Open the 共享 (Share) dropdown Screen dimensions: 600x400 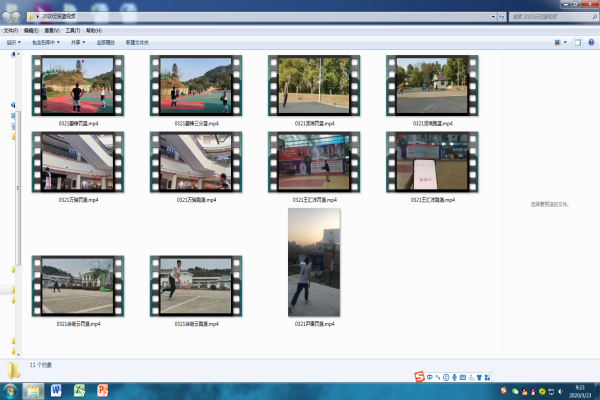pos(77,42)
